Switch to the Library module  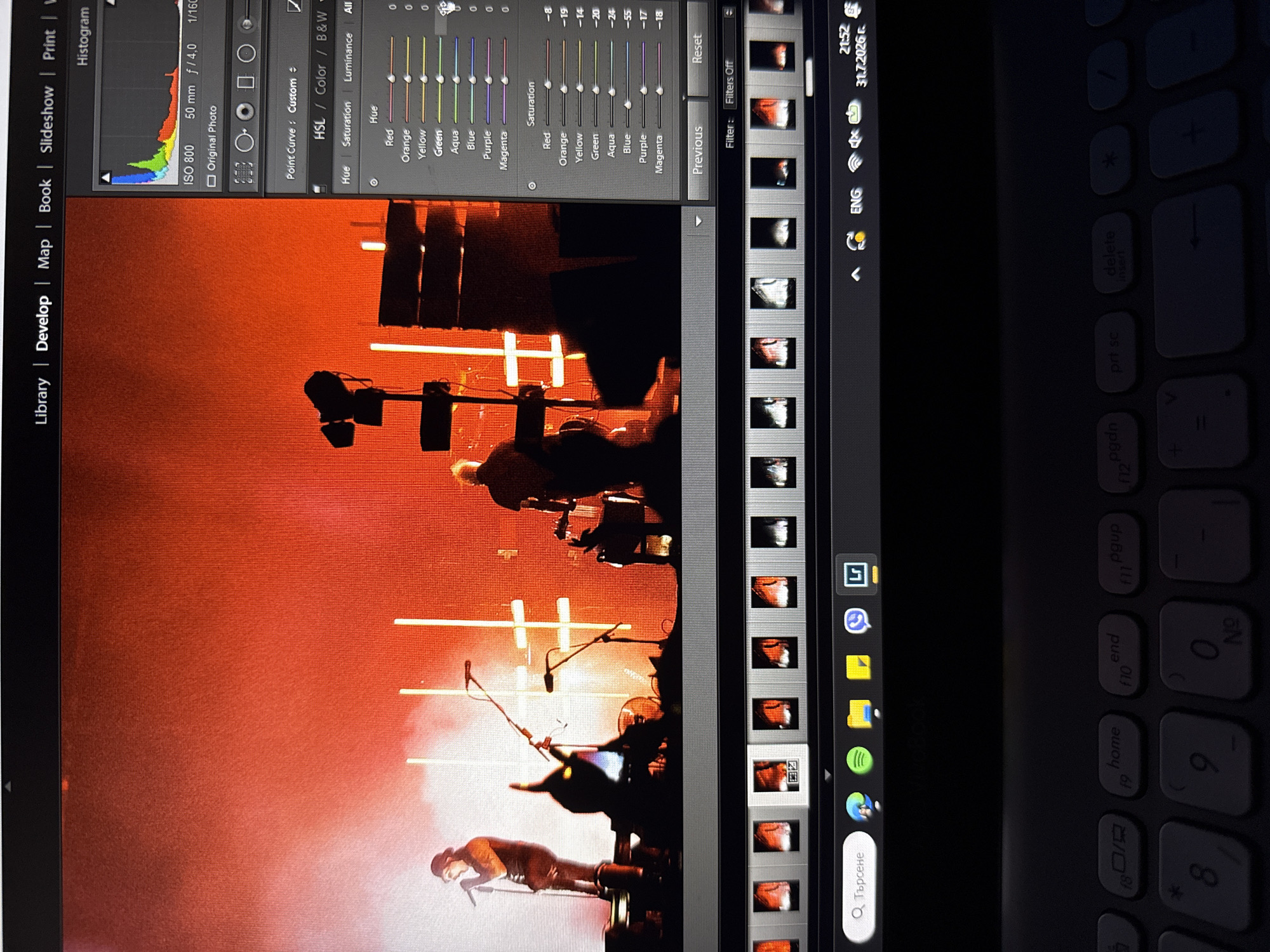41,400
